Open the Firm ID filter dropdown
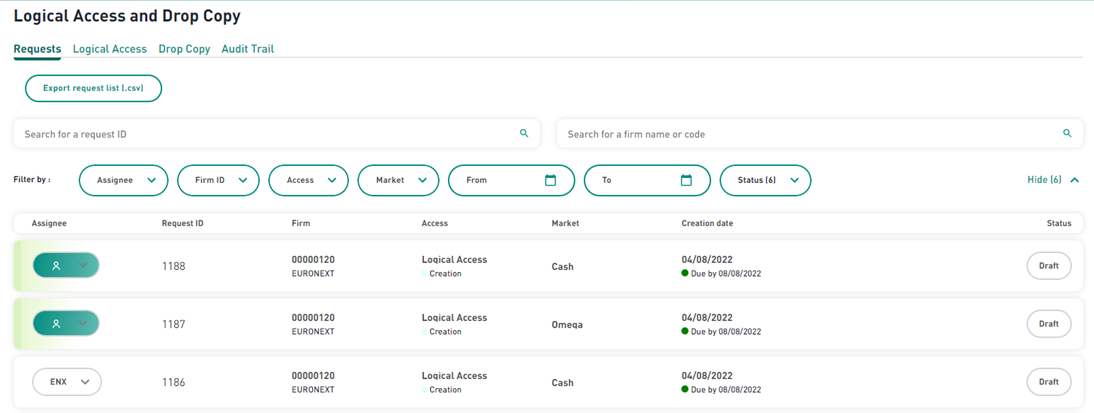This screenshot has width=1094, height=413. tap(218, 180)
